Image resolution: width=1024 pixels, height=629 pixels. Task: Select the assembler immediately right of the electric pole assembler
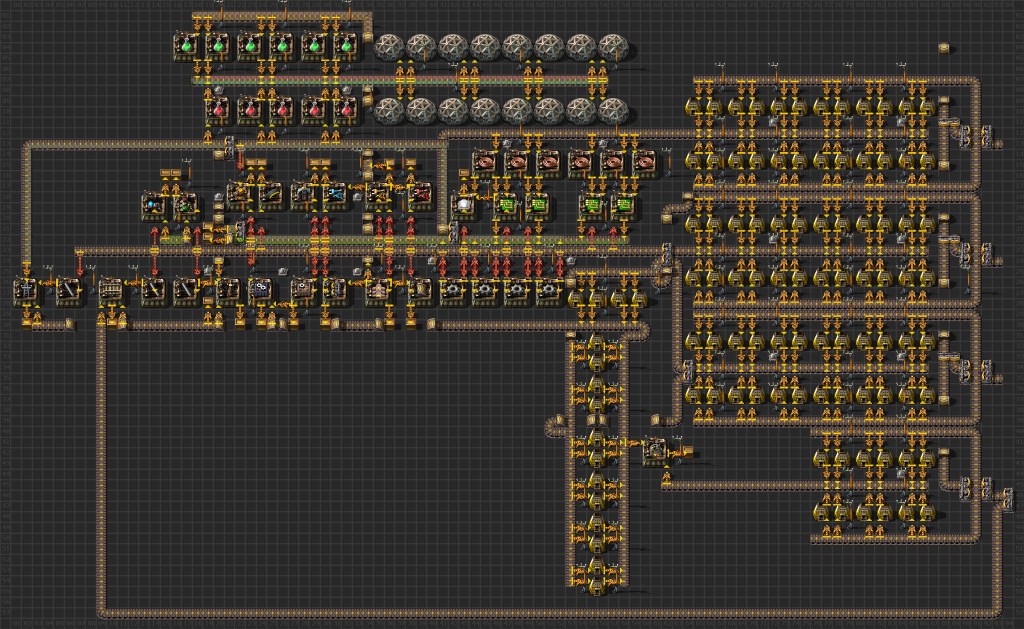[68, 291]
